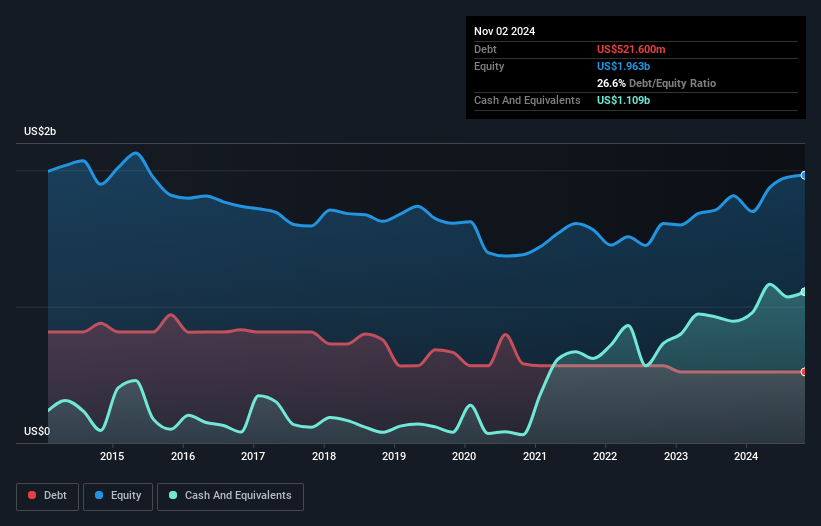Click the US$521.600m debt value

tap(631, 49)
